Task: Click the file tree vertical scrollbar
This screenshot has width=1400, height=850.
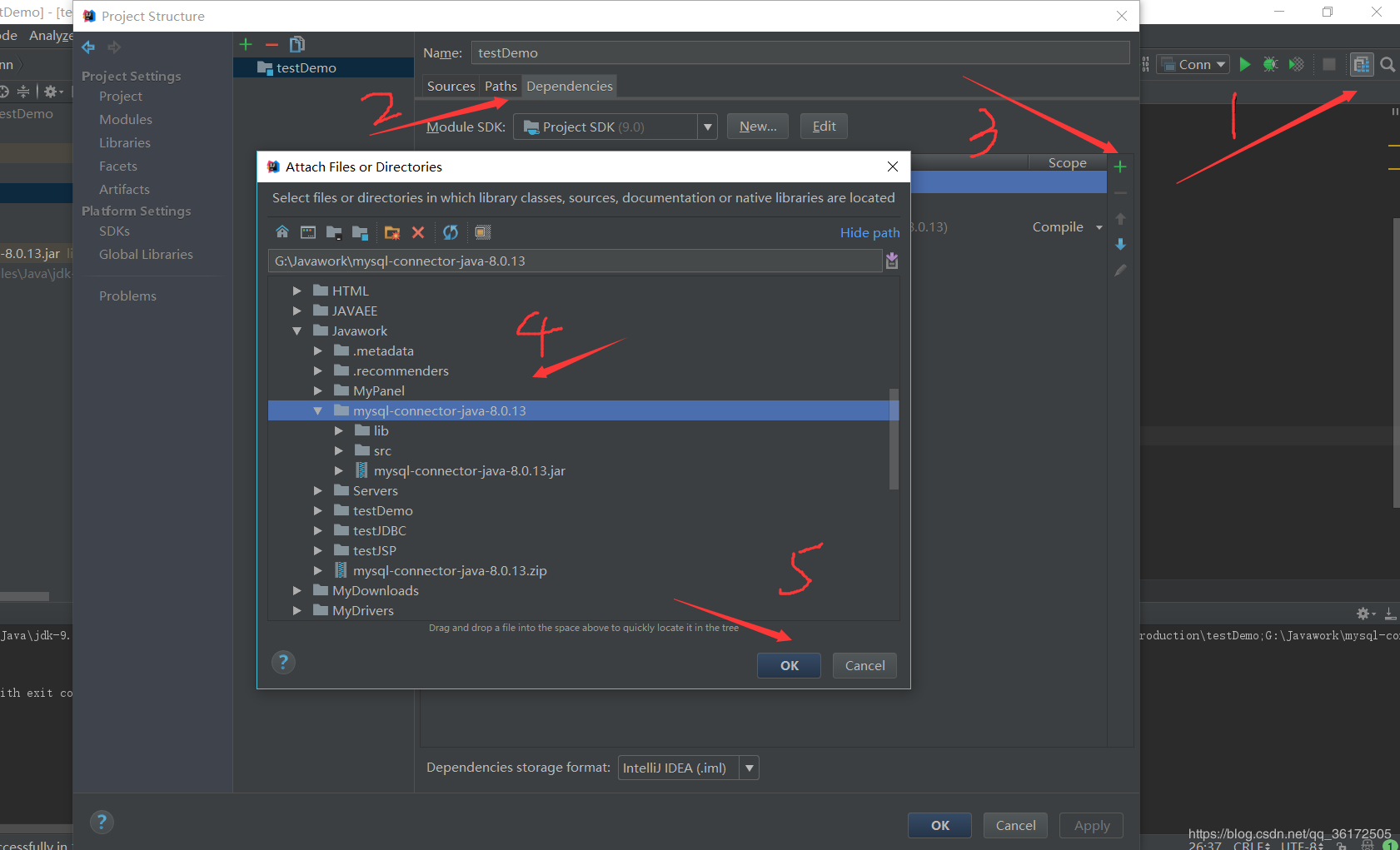Action: [x=894, y=439]
